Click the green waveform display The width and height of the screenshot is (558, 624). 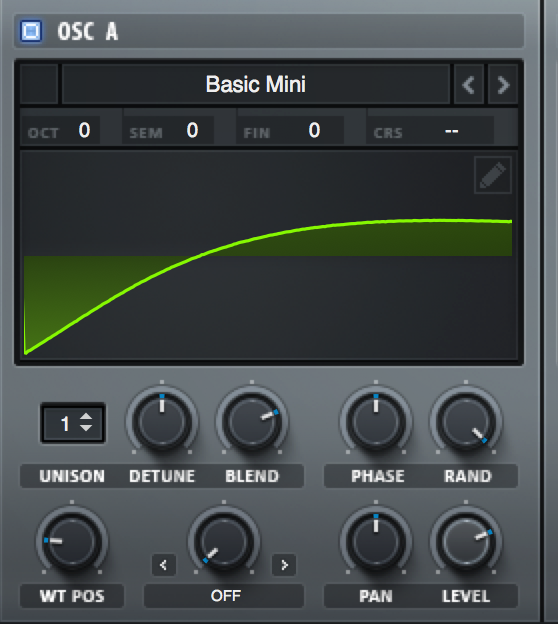pyautogui.click(x=268, y=255)
